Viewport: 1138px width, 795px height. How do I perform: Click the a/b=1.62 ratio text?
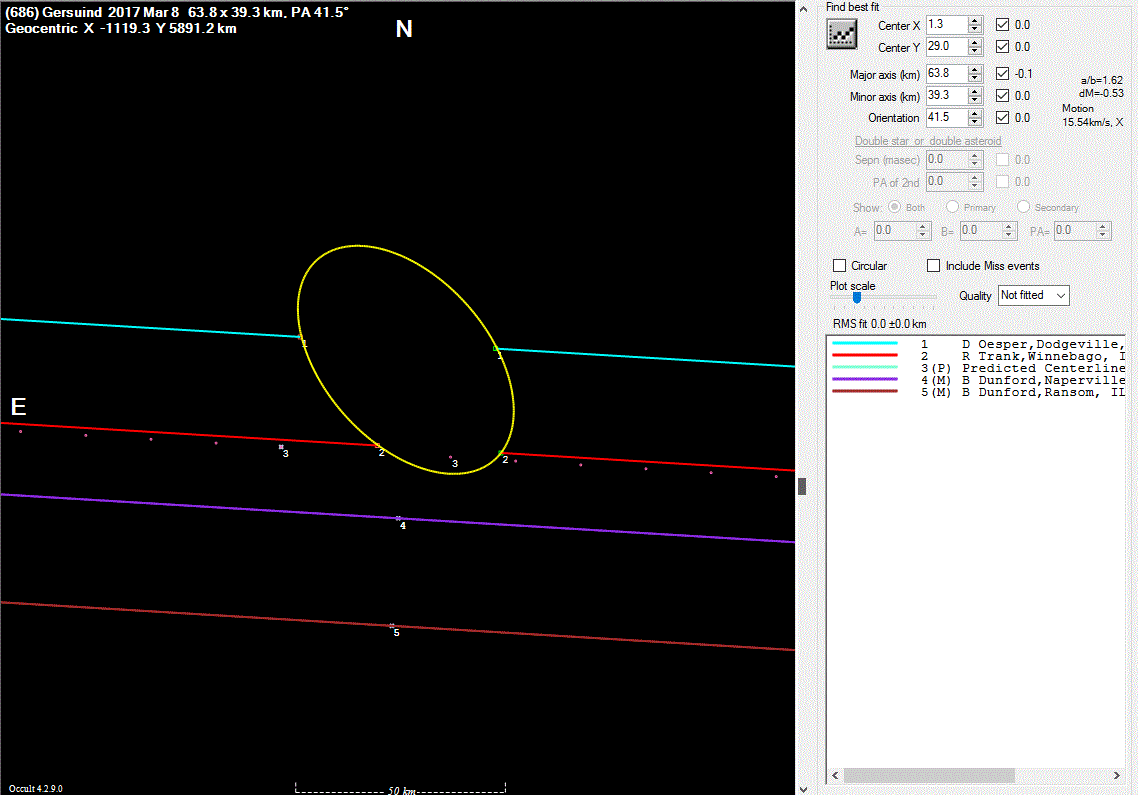coord(1102,81)
